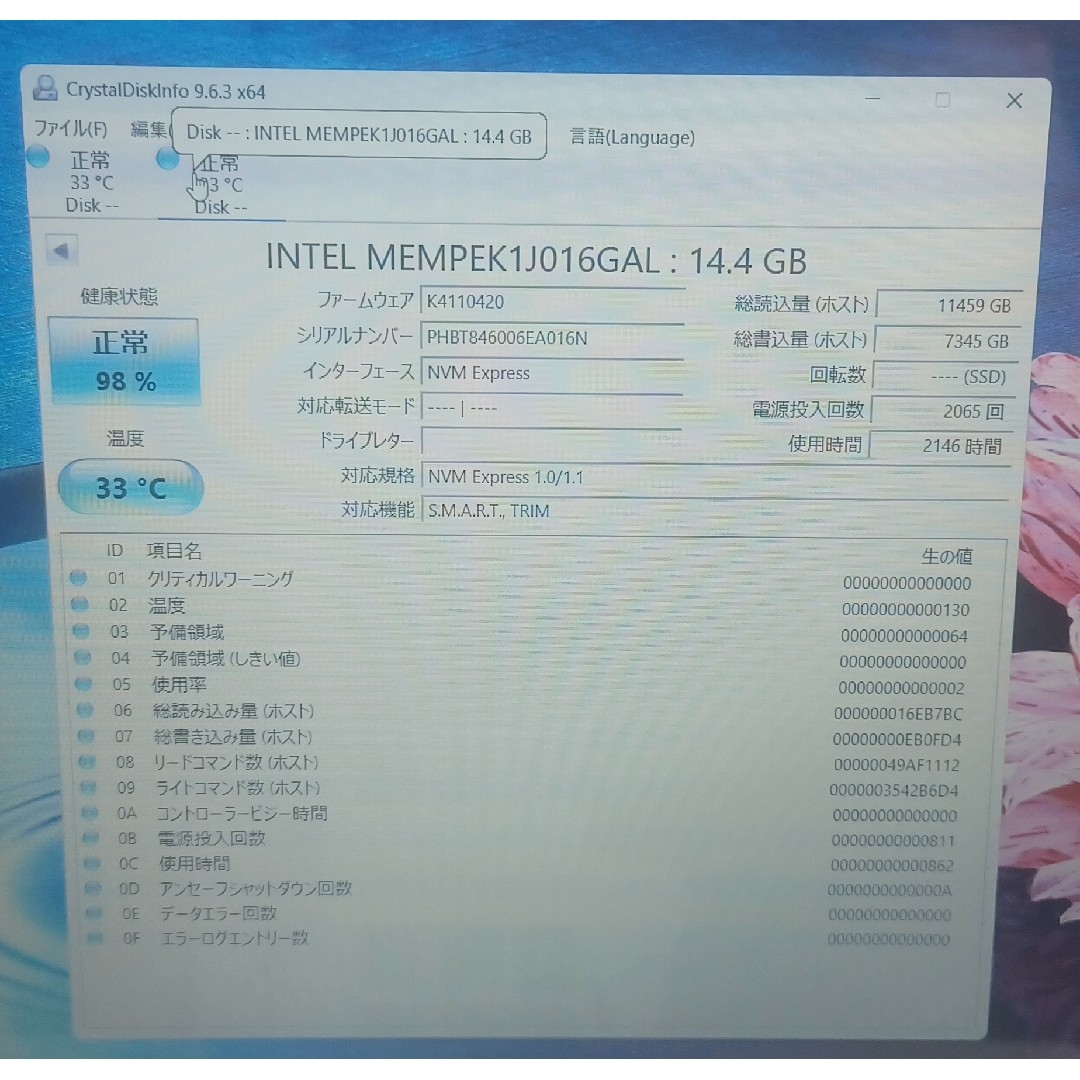Click the 項目名 column header

174,551
